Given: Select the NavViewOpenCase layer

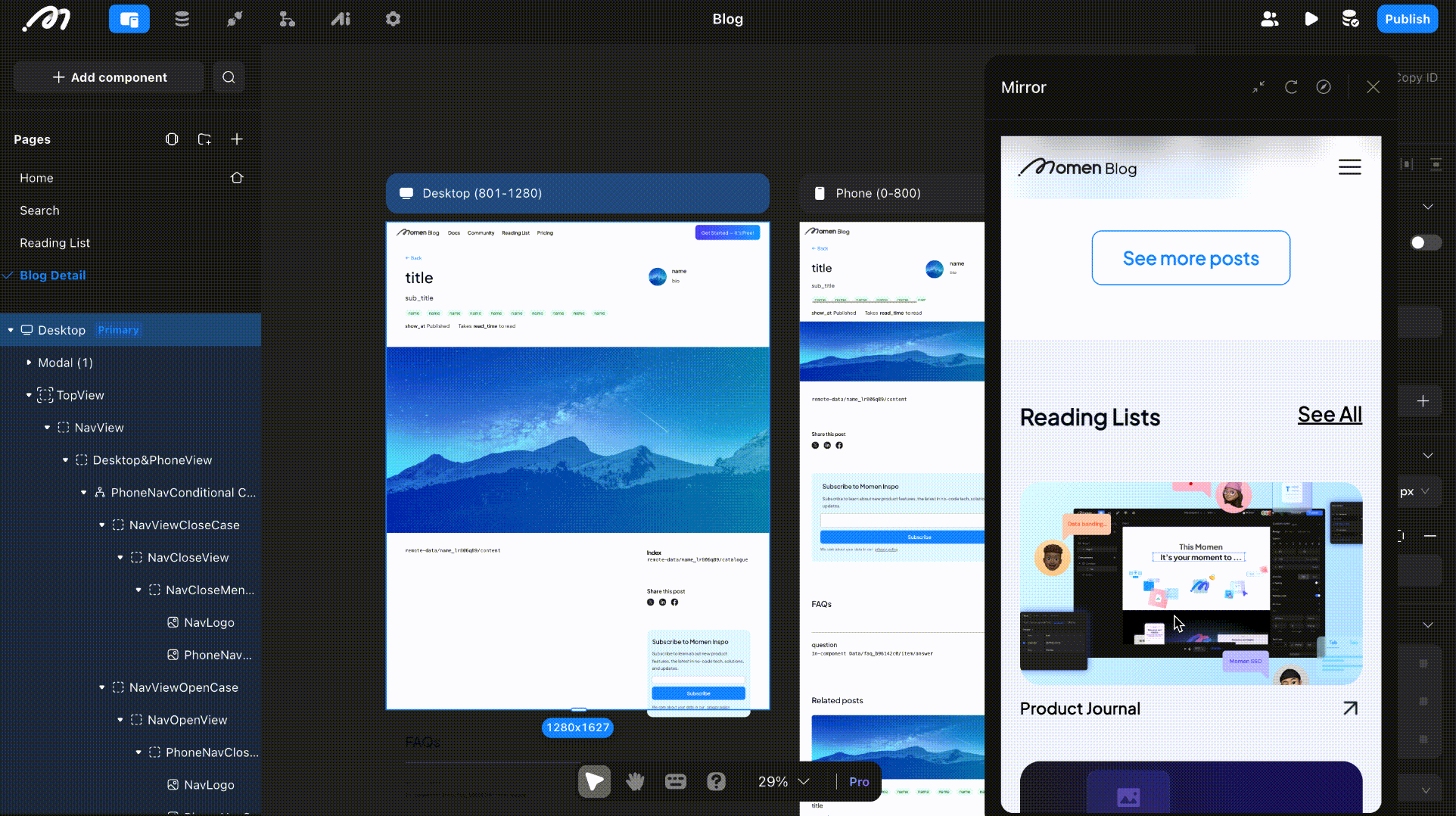Looking at the screenshot, I should tap(183, 687).
